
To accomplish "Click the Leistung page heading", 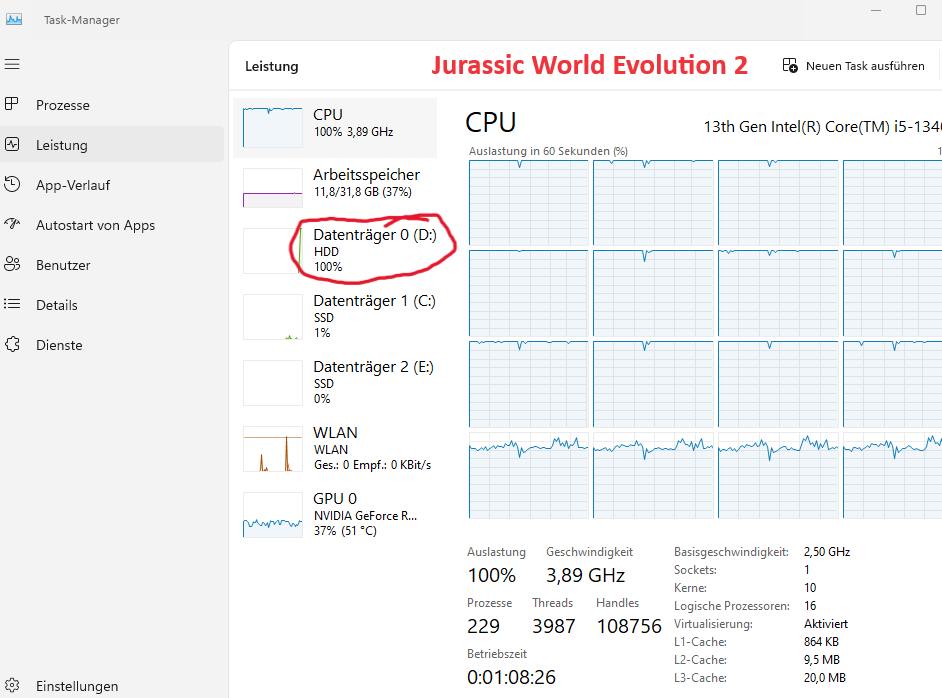I will 272,66.
